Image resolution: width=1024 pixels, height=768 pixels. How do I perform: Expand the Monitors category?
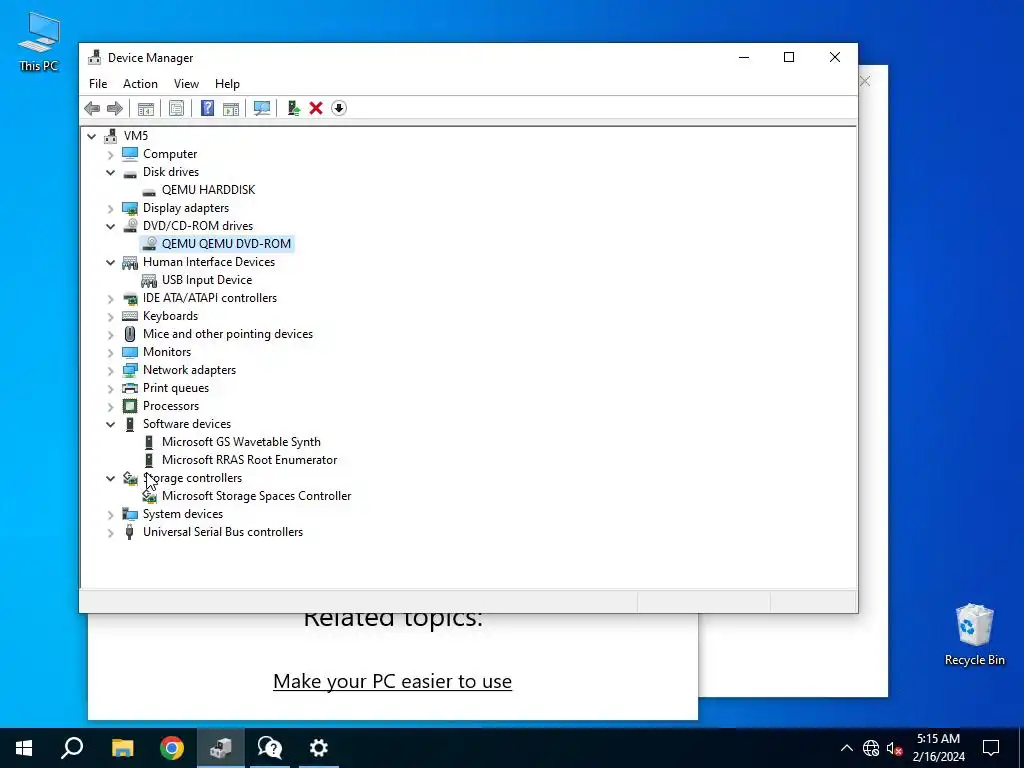[110, 353]
